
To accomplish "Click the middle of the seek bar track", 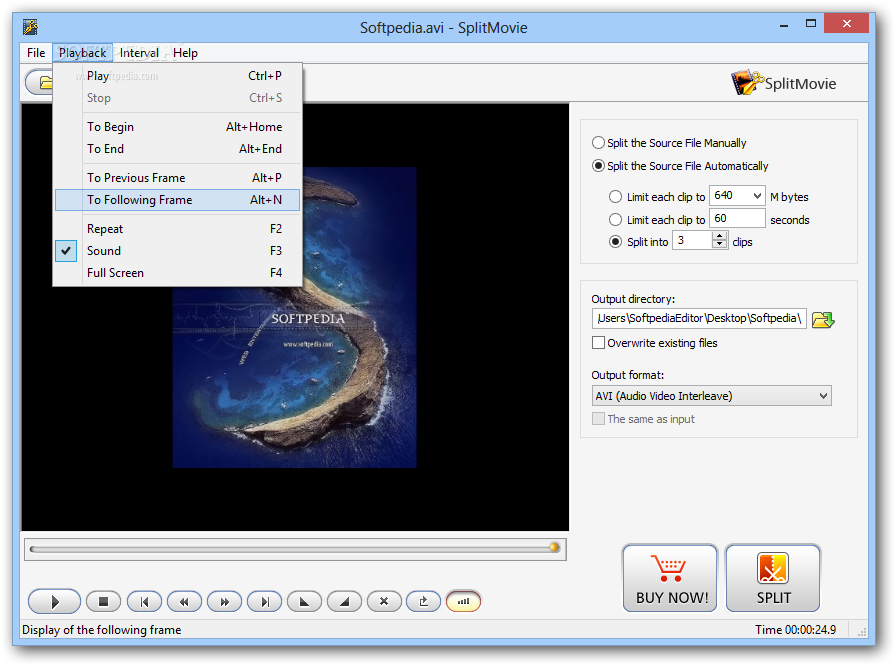I will tap(294, 549).
